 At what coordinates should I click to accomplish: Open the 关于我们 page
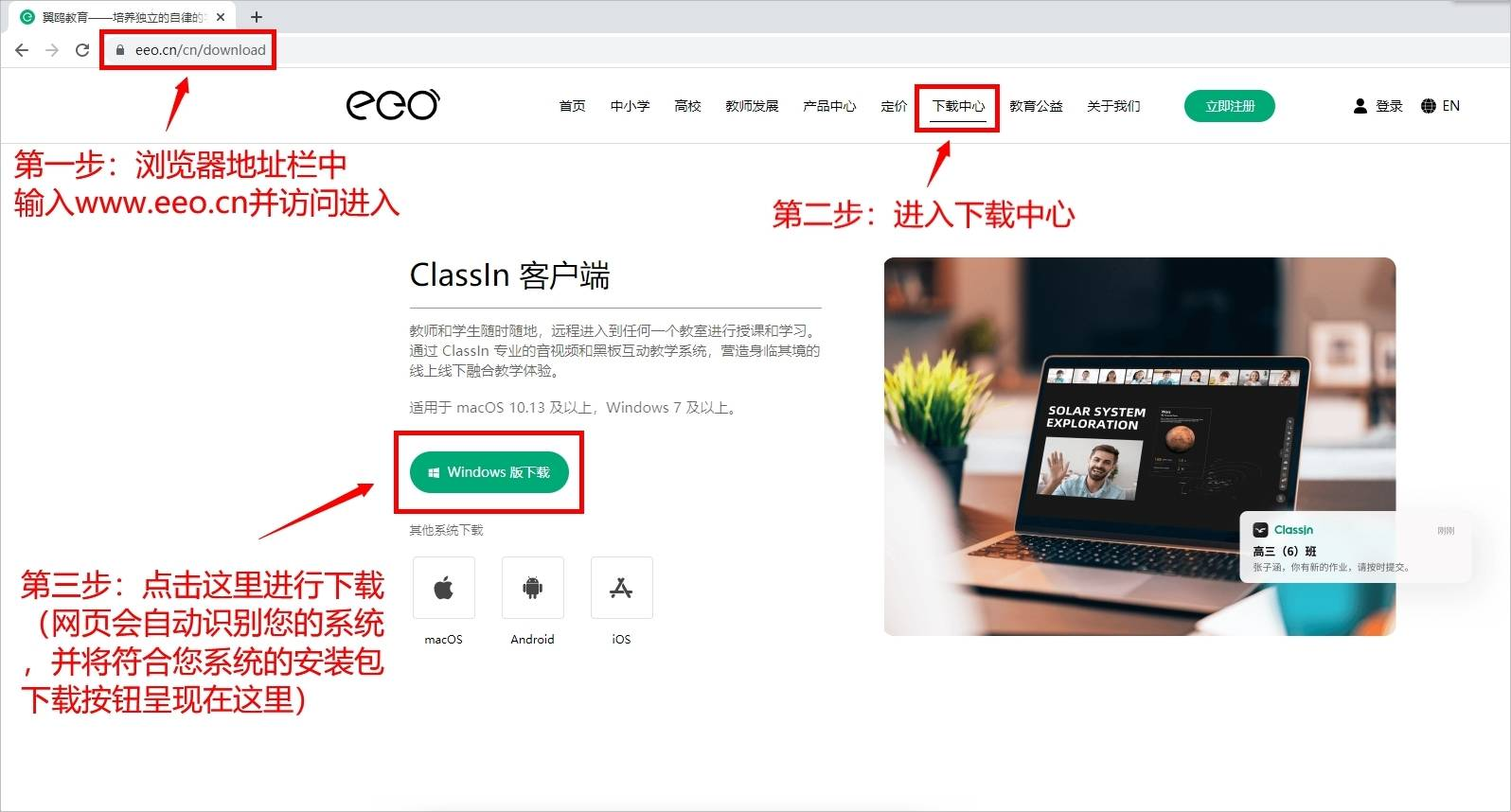(x=1113, y=106)
